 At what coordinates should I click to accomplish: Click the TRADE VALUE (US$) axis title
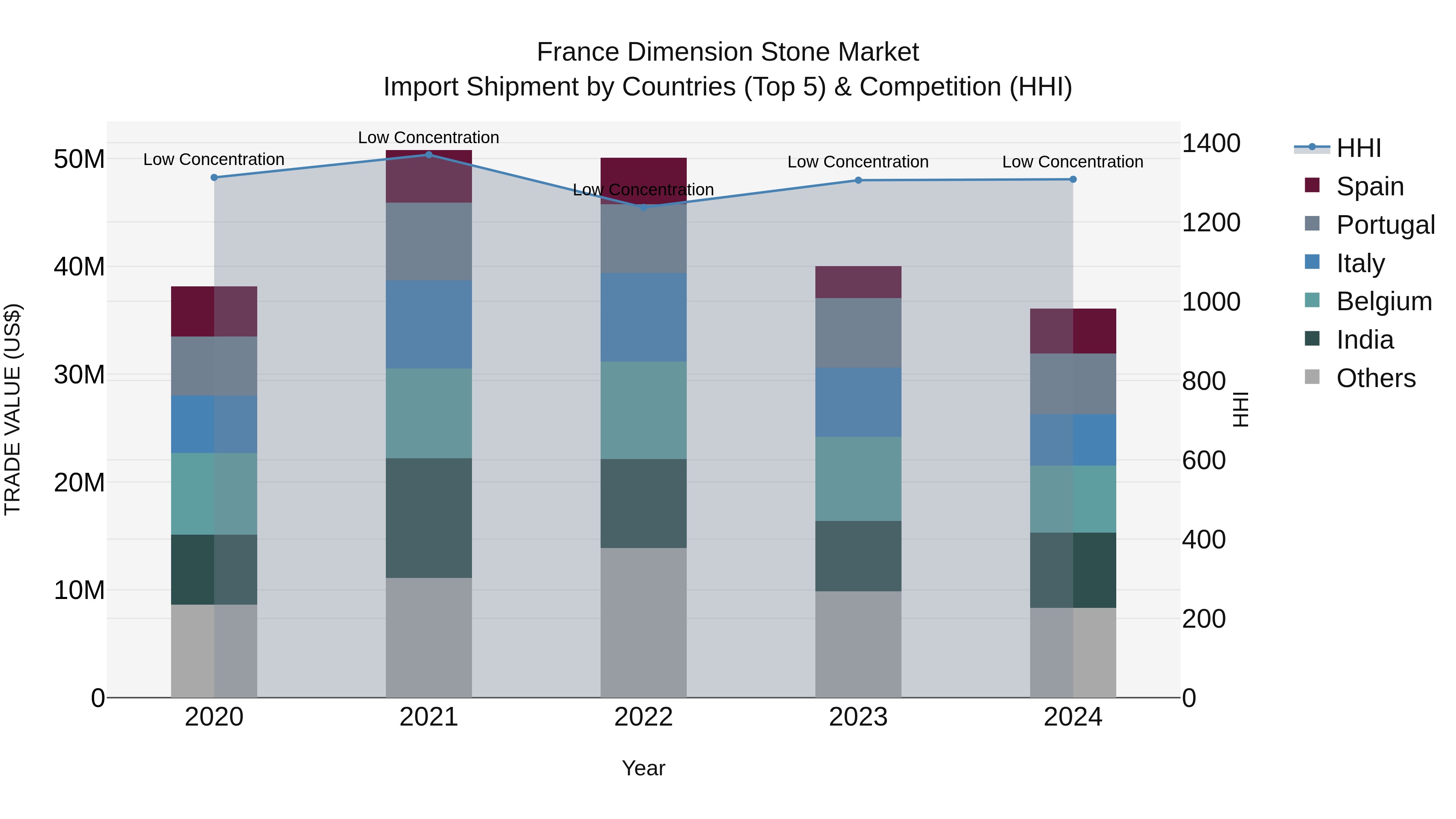click(13, 409)
